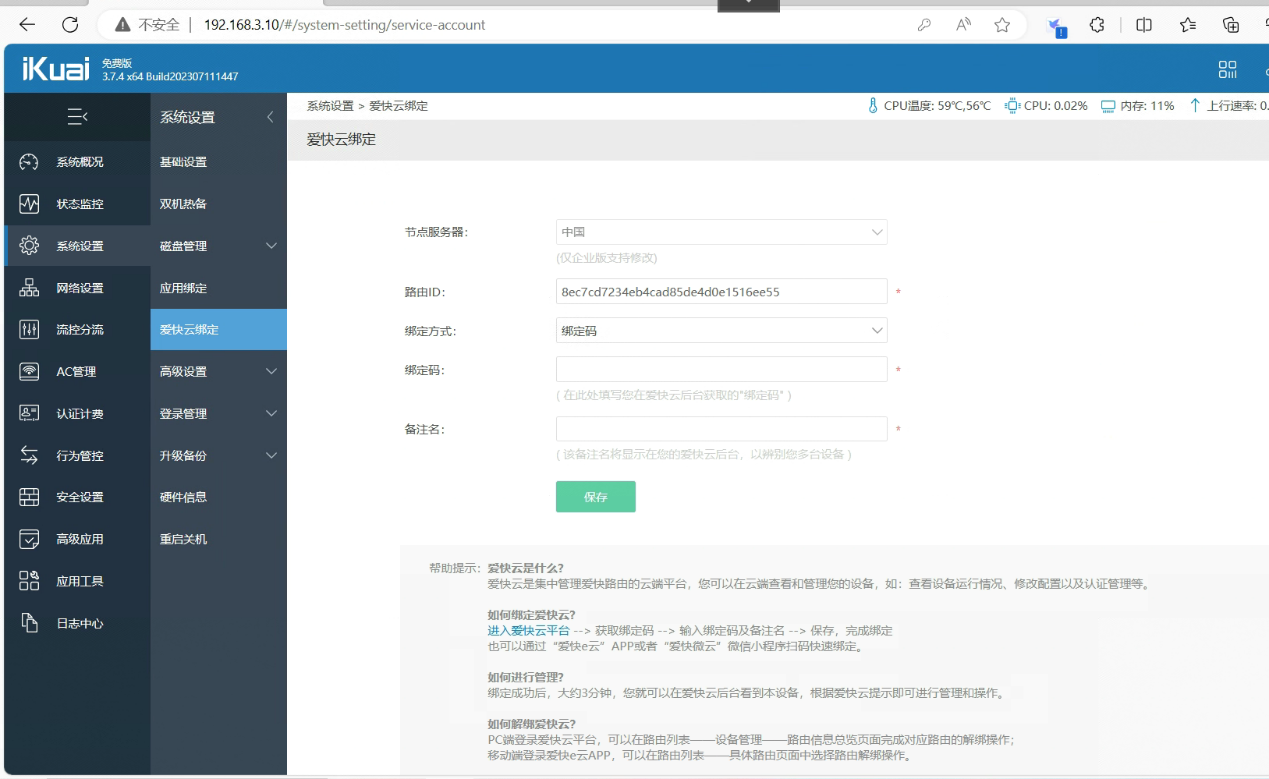1269x779 pixels.
Task: Open the 认证计费 card icon
Action: 29,413
